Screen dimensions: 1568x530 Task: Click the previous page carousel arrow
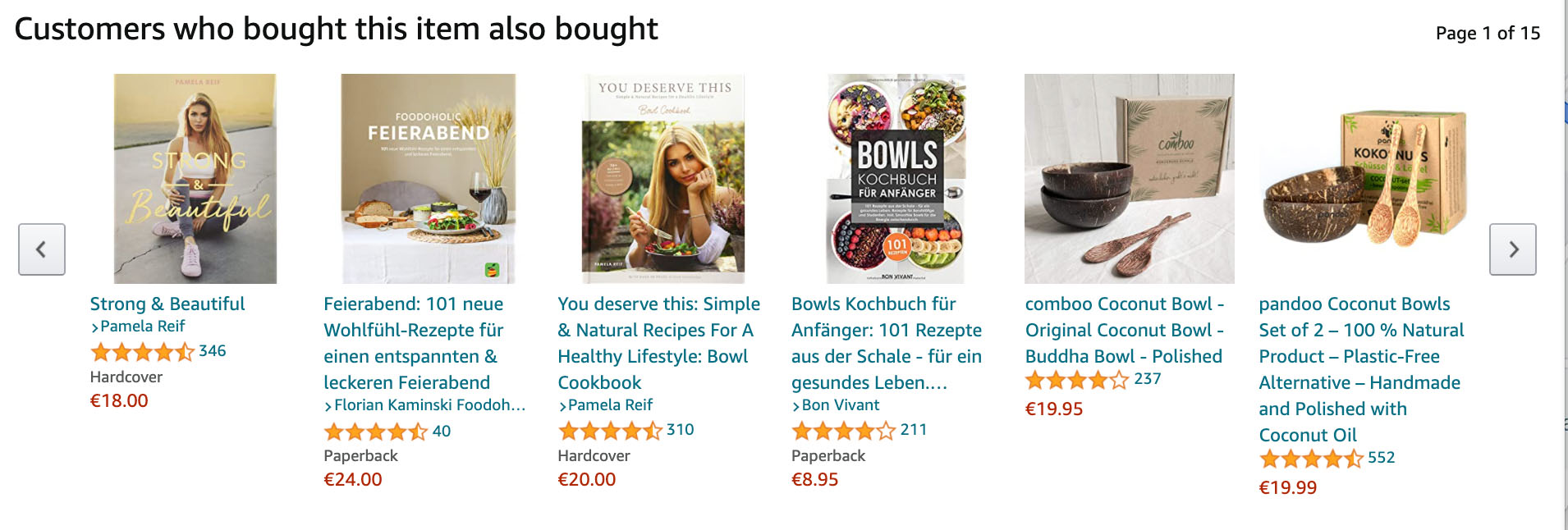tap(42, 249)
